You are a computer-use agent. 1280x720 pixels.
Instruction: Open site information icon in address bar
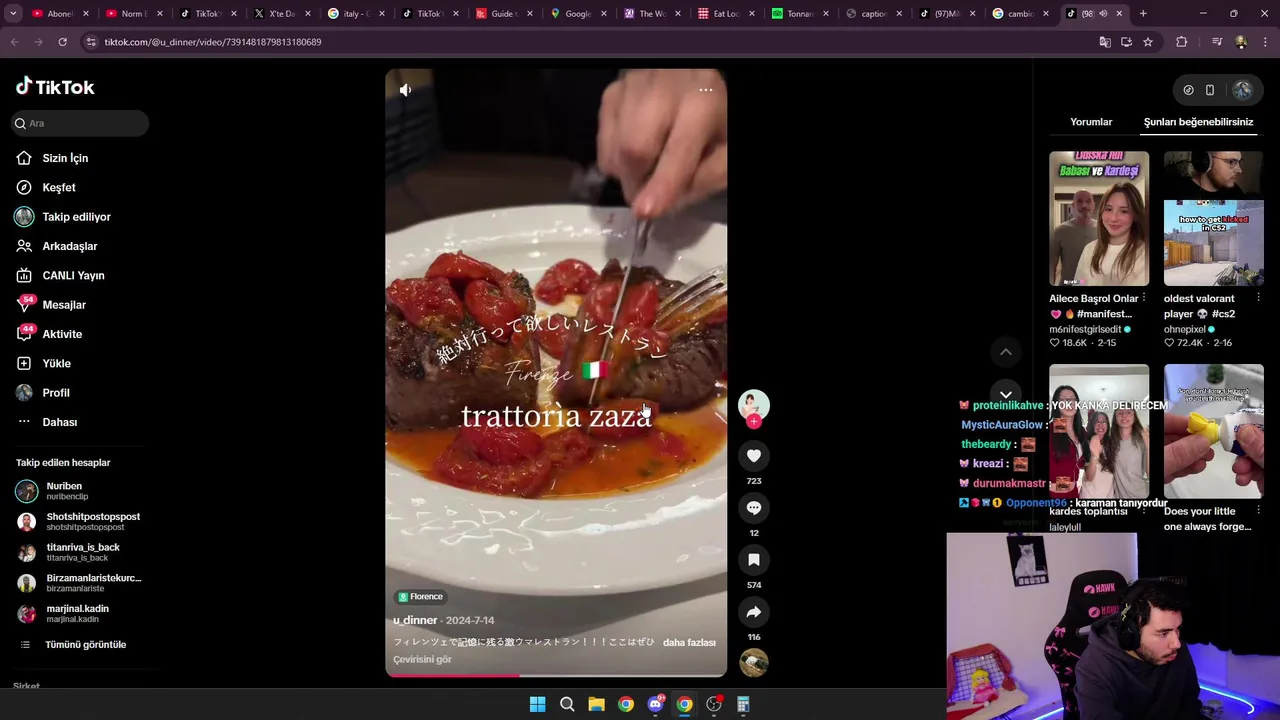coord(91,42)
